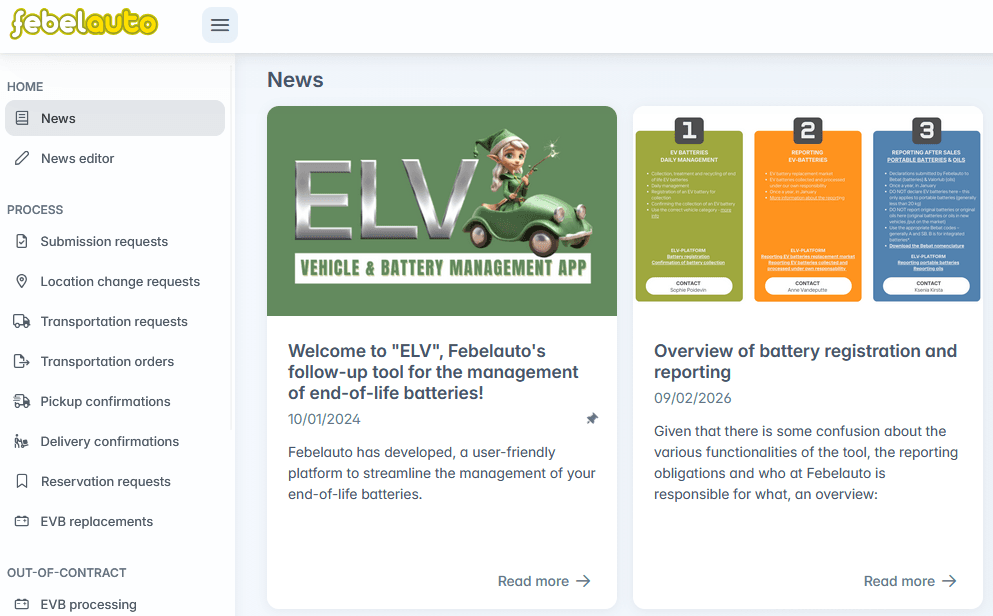The height and width of the screenshot is (616, 993).
Task: Click the Submission requests document icon
Action: pyautogui.click(x=22, y=241)
